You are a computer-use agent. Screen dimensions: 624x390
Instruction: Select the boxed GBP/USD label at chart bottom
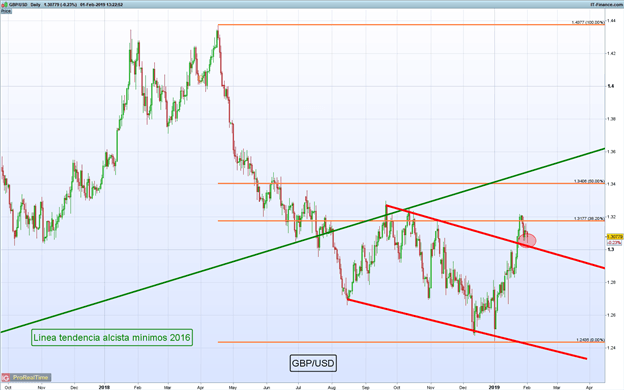click(x=313, y=363)
